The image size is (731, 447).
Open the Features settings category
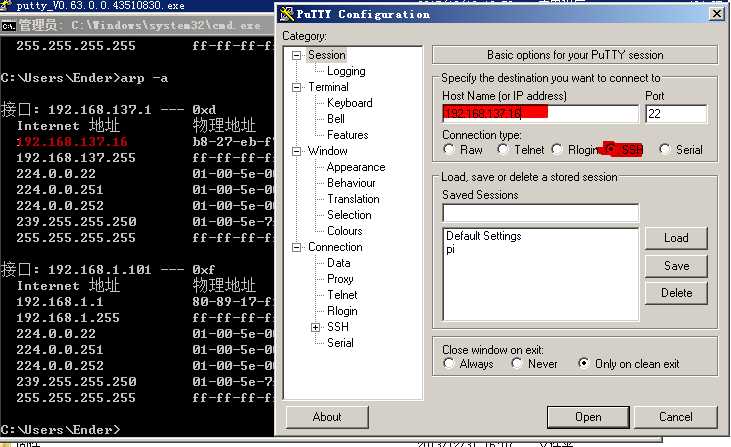(348, 135)
